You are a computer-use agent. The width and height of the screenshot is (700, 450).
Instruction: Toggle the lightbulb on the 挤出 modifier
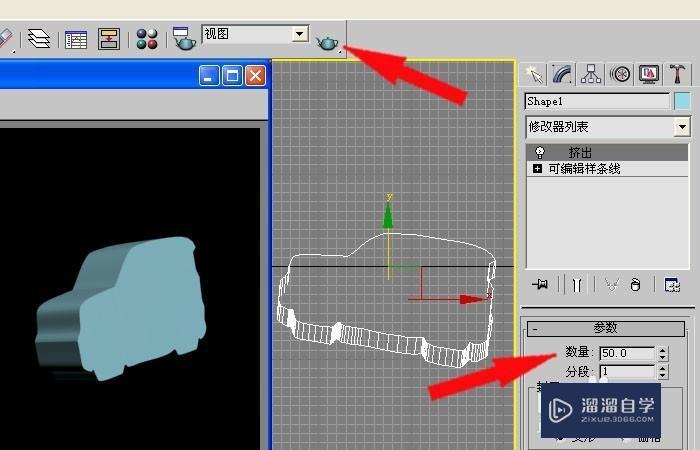[540, 152]
